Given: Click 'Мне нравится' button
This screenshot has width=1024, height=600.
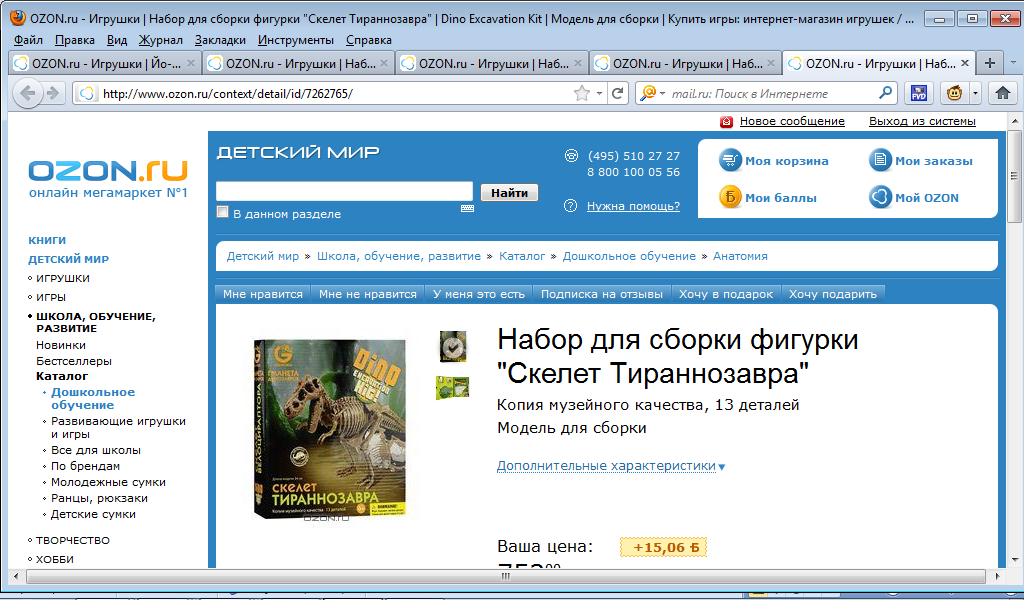Looking at the screenshot, I should 263,294.
